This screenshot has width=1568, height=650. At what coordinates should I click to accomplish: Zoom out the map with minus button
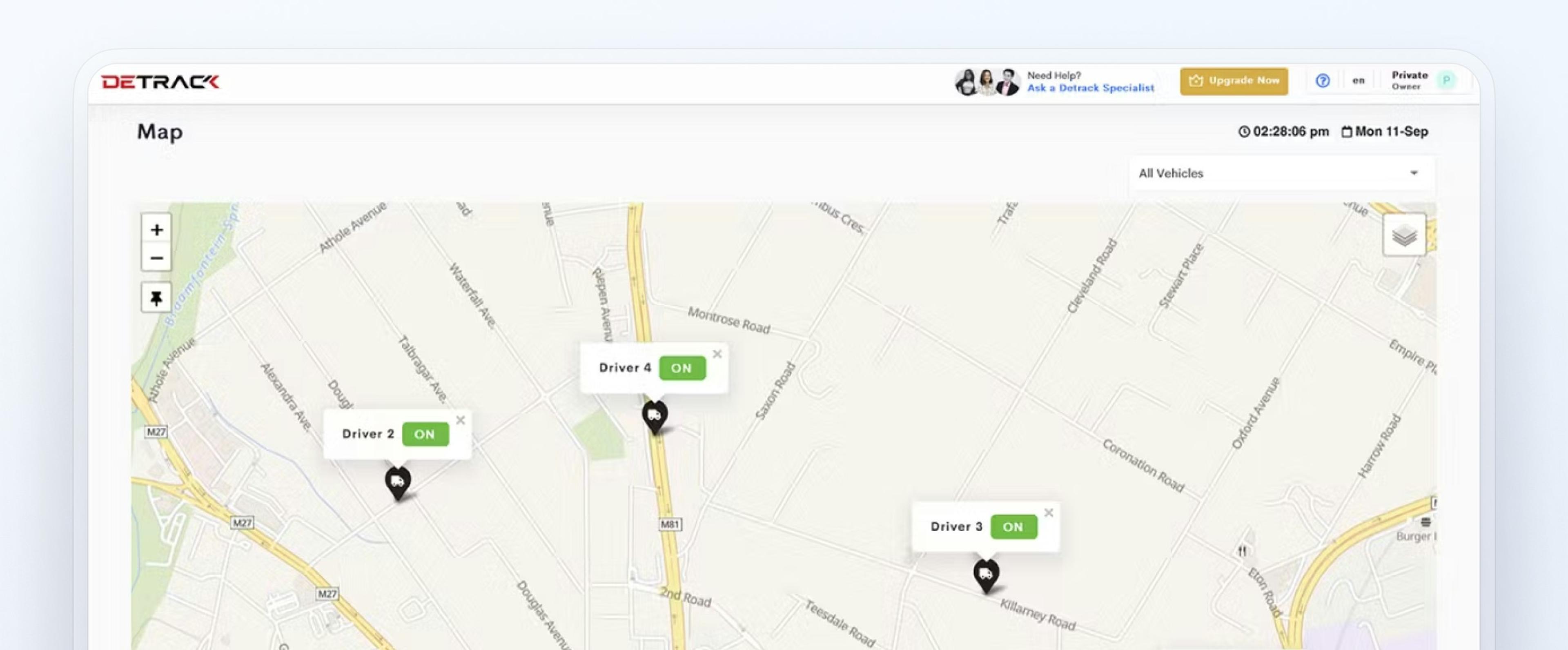pyautogui.click(x=156, y=258)
